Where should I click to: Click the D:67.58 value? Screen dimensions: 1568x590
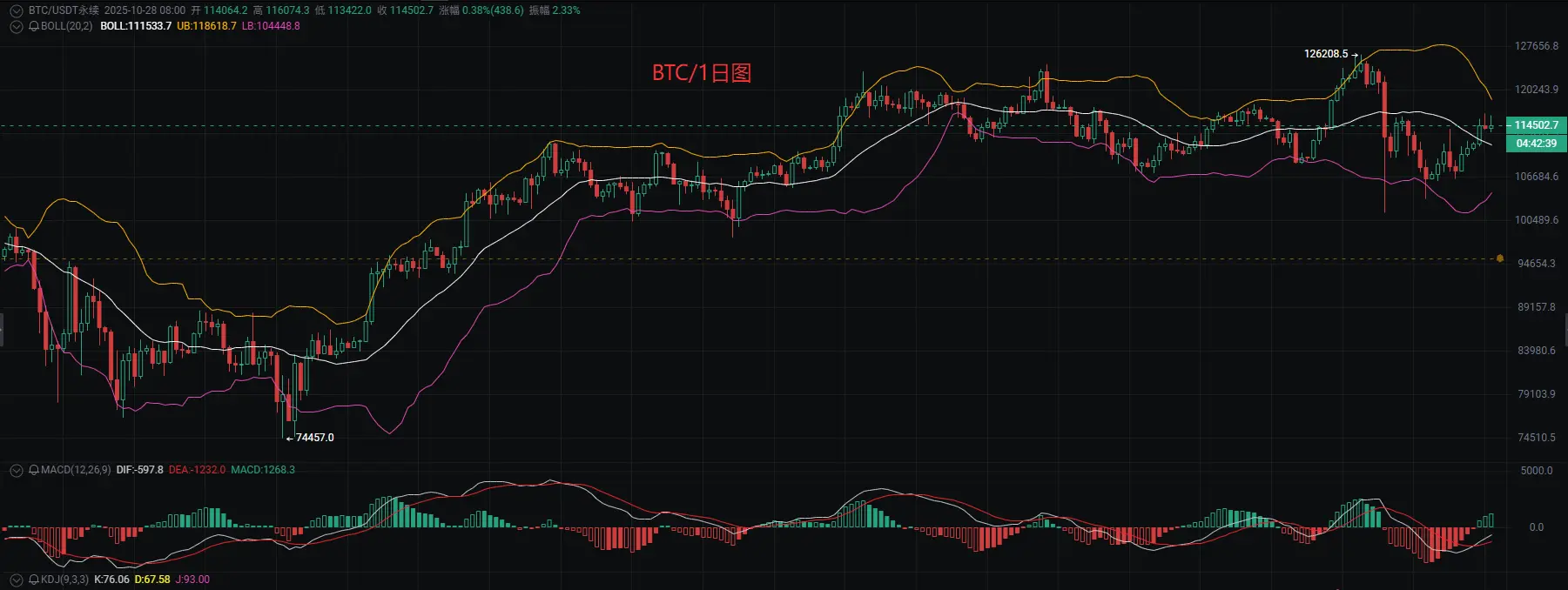pyautogui.click(x=152, y=580)
